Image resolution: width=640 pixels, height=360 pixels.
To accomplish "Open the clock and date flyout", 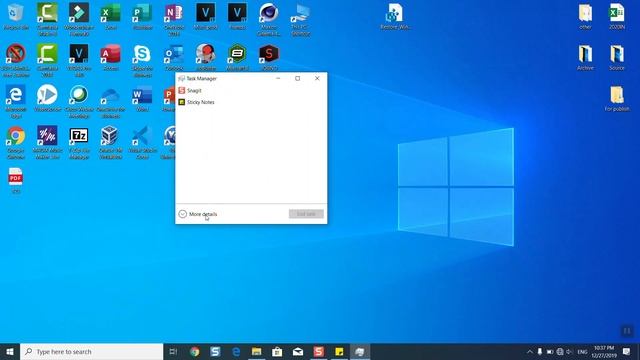I will click(604, 351).
